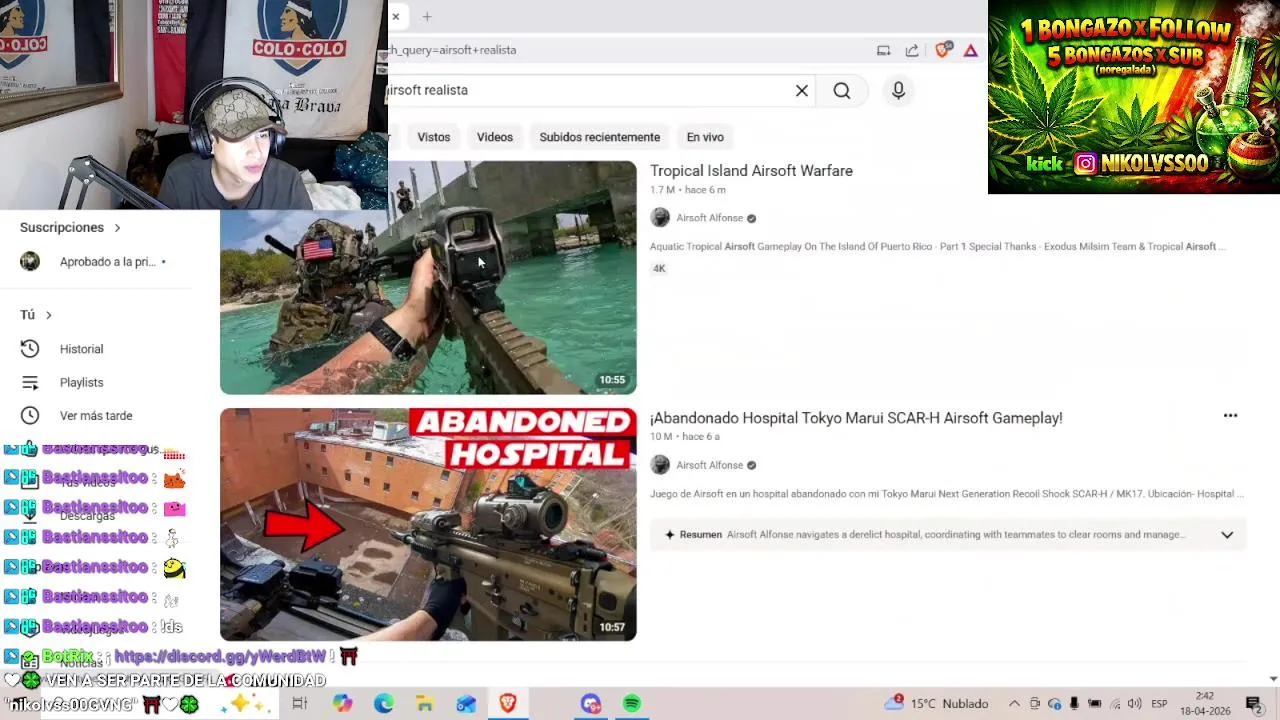Image resolution: width=1280 pixels, height=720 pixels.
Task: Open Spotify from the taskbar
Action: click(632, 704)
